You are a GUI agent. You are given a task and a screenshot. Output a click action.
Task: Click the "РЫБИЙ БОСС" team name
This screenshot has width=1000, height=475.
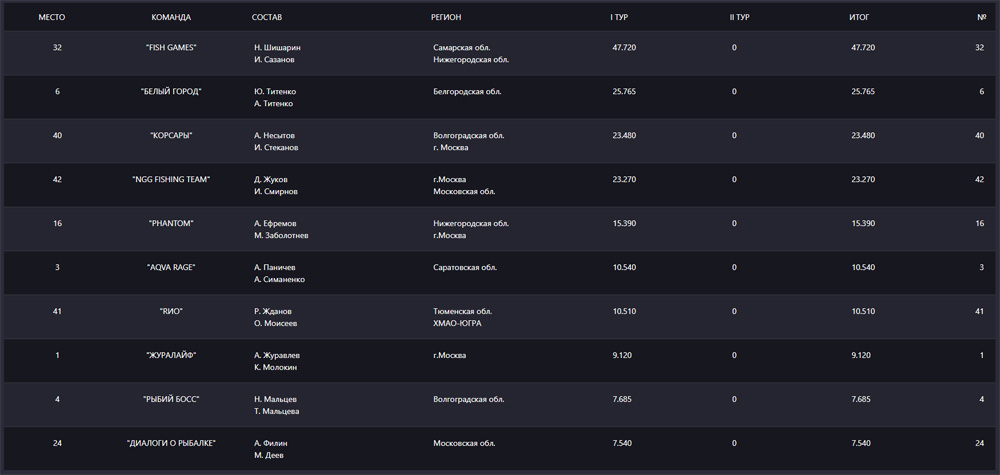171,399
